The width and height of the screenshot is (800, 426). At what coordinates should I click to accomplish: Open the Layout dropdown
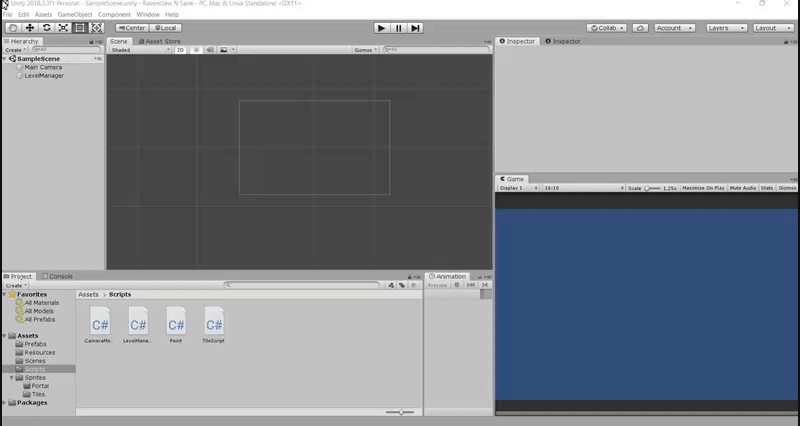coord(773,28)
